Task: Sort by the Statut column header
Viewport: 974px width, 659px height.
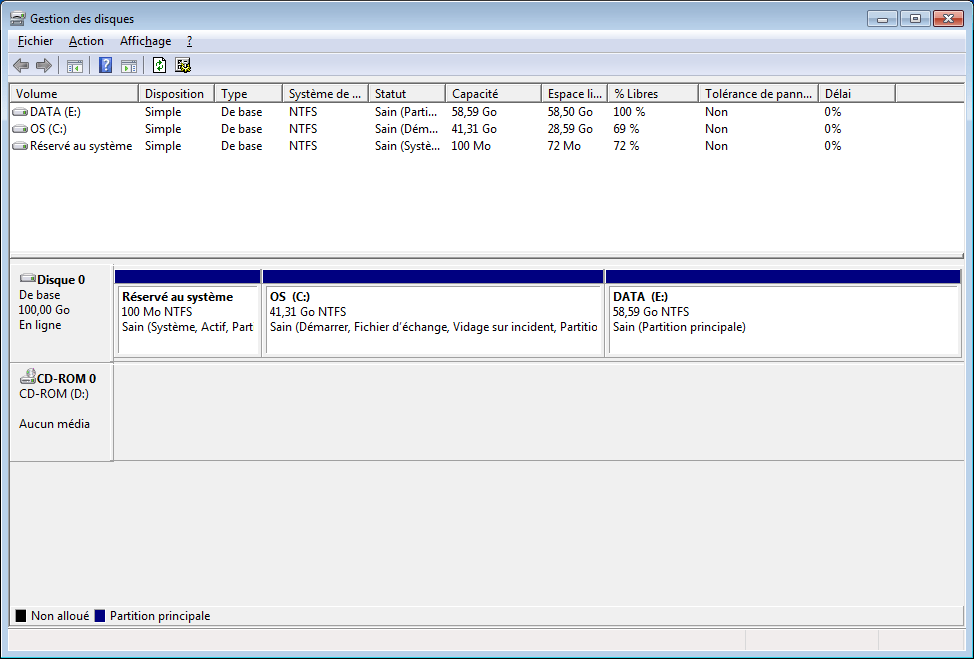Action: (x=407, y=94)
